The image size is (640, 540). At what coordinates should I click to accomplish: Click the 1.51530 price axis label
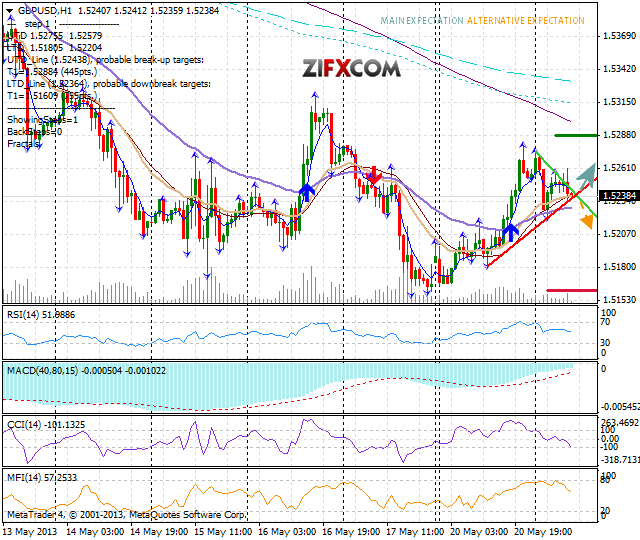[x=619, y=300]
